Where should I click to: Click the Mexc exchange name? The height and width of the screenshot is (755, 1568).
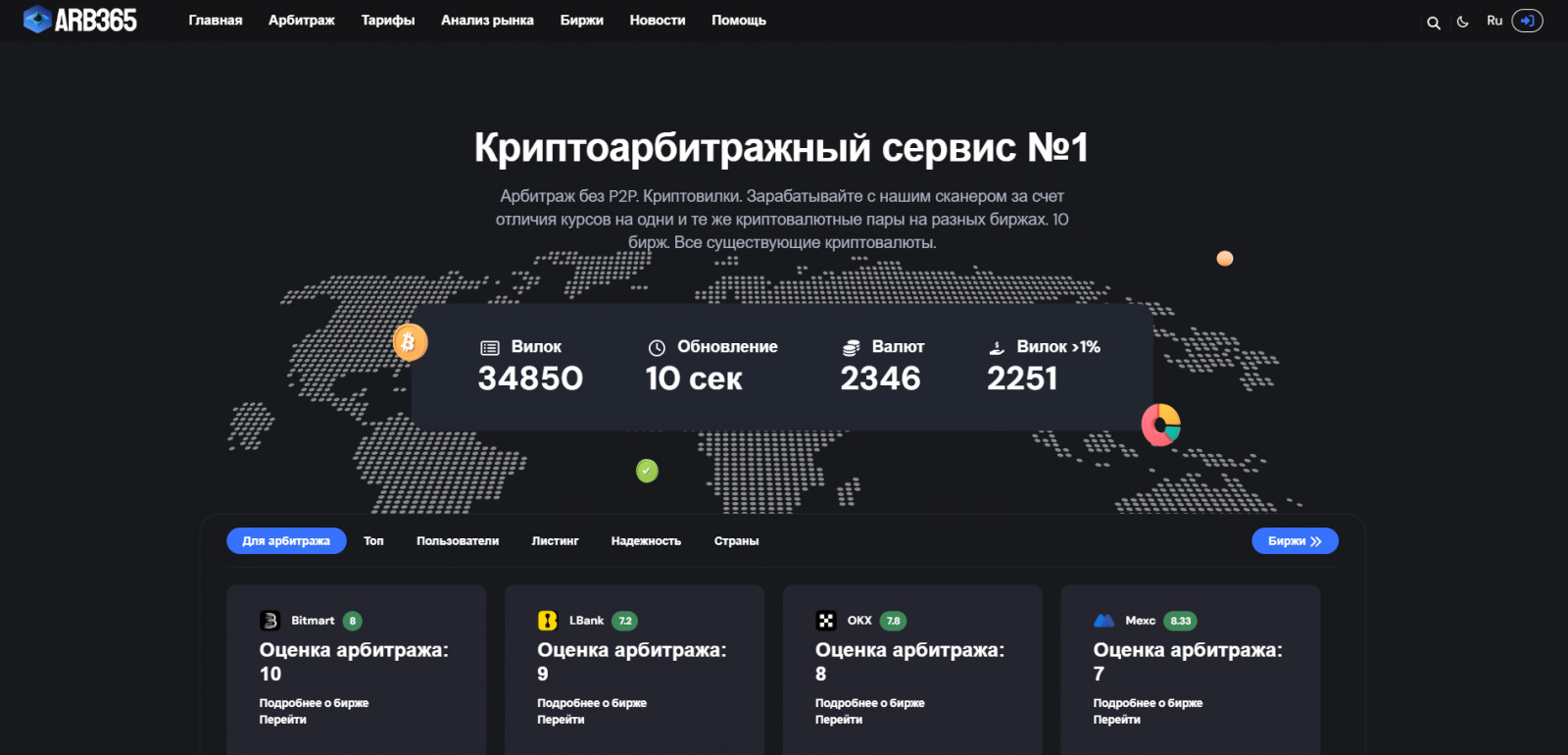[x=1140, y=621]
